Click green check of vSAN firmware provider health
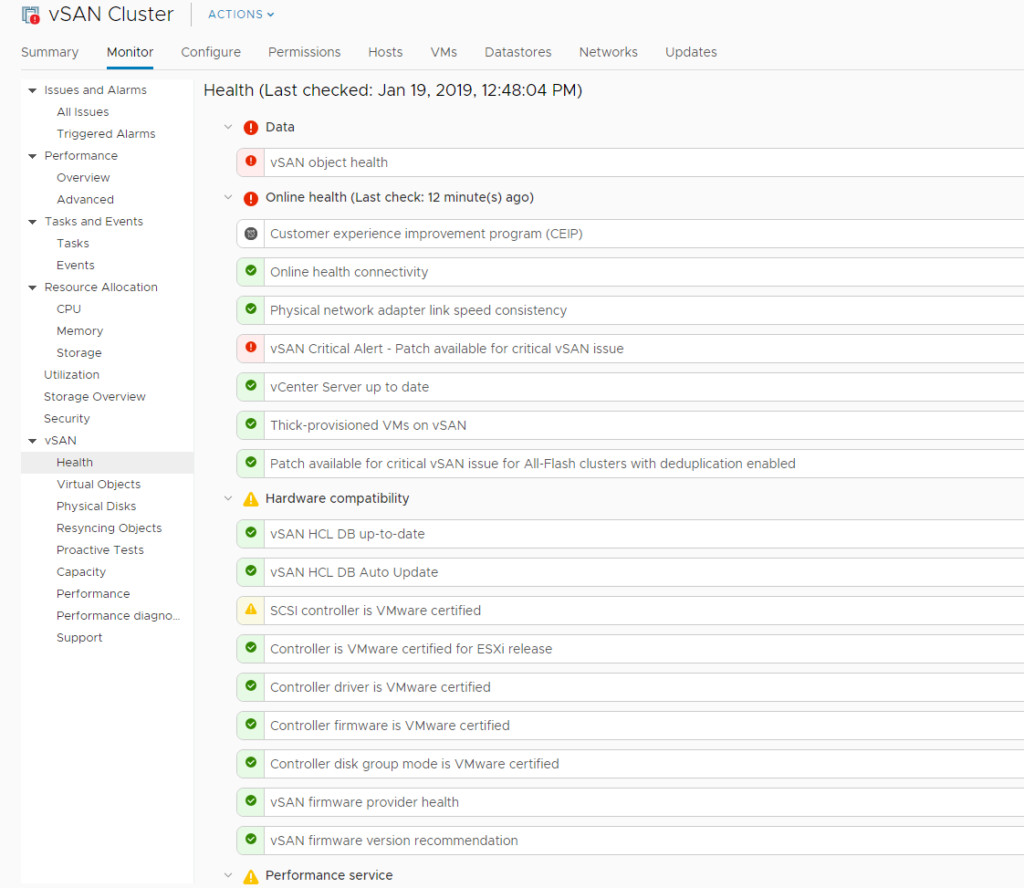 (x=251, y=801)
